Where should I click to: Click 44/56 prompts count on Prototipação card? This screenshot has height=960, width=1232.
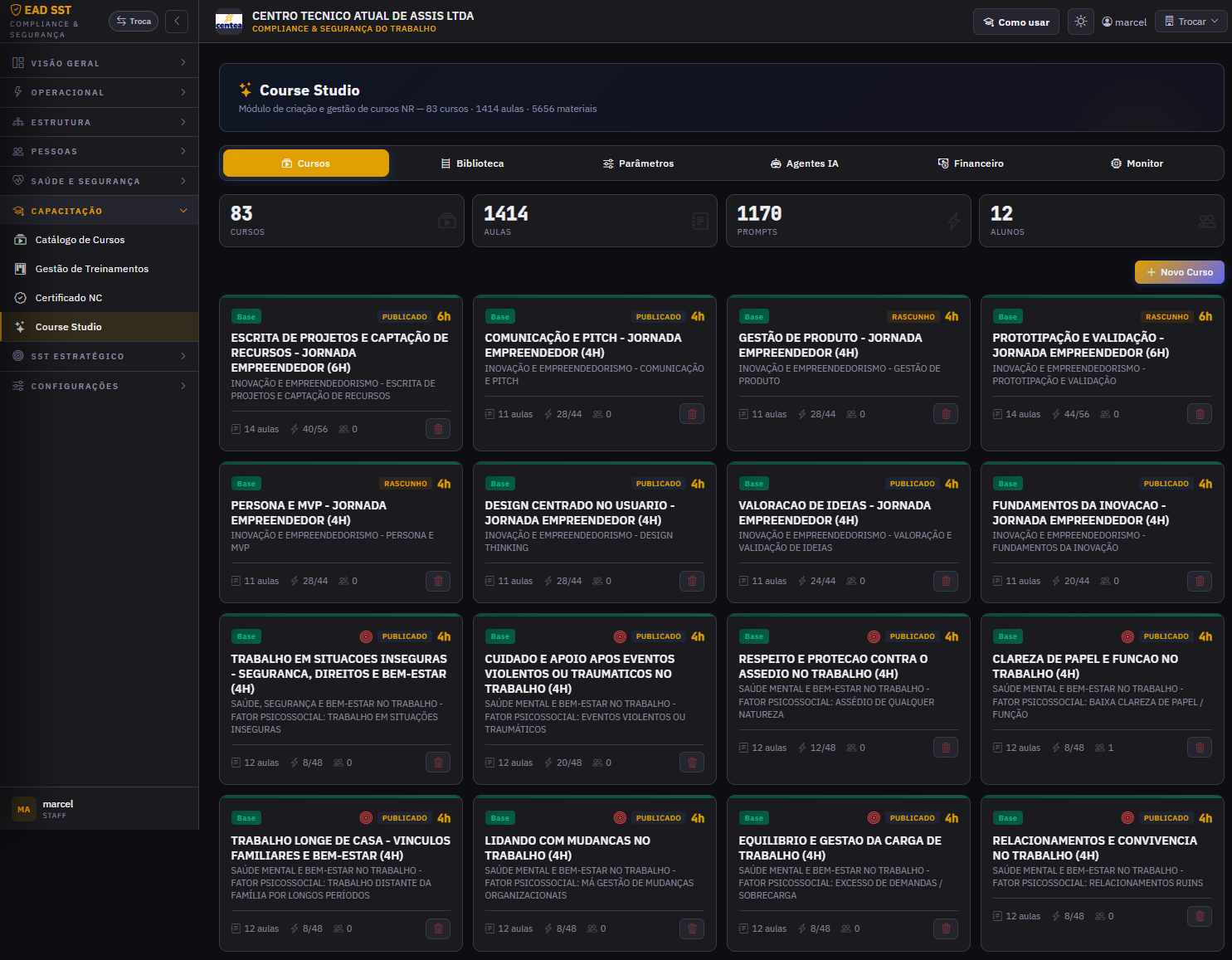1070,414
